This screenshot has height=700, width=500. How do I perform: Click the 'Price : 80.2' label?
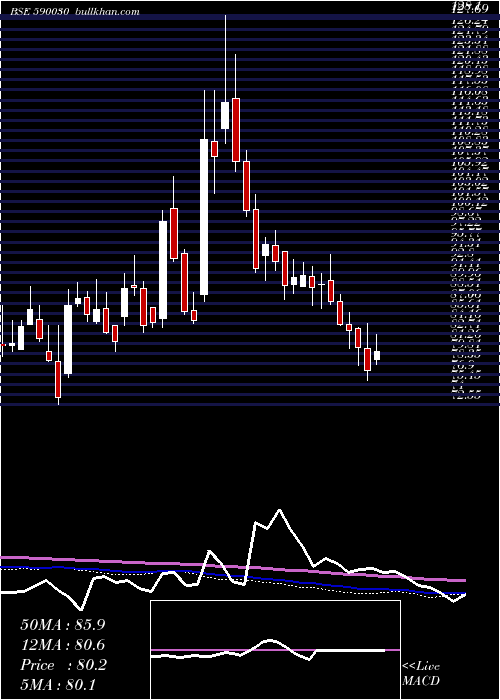click(x=63, y=665)
